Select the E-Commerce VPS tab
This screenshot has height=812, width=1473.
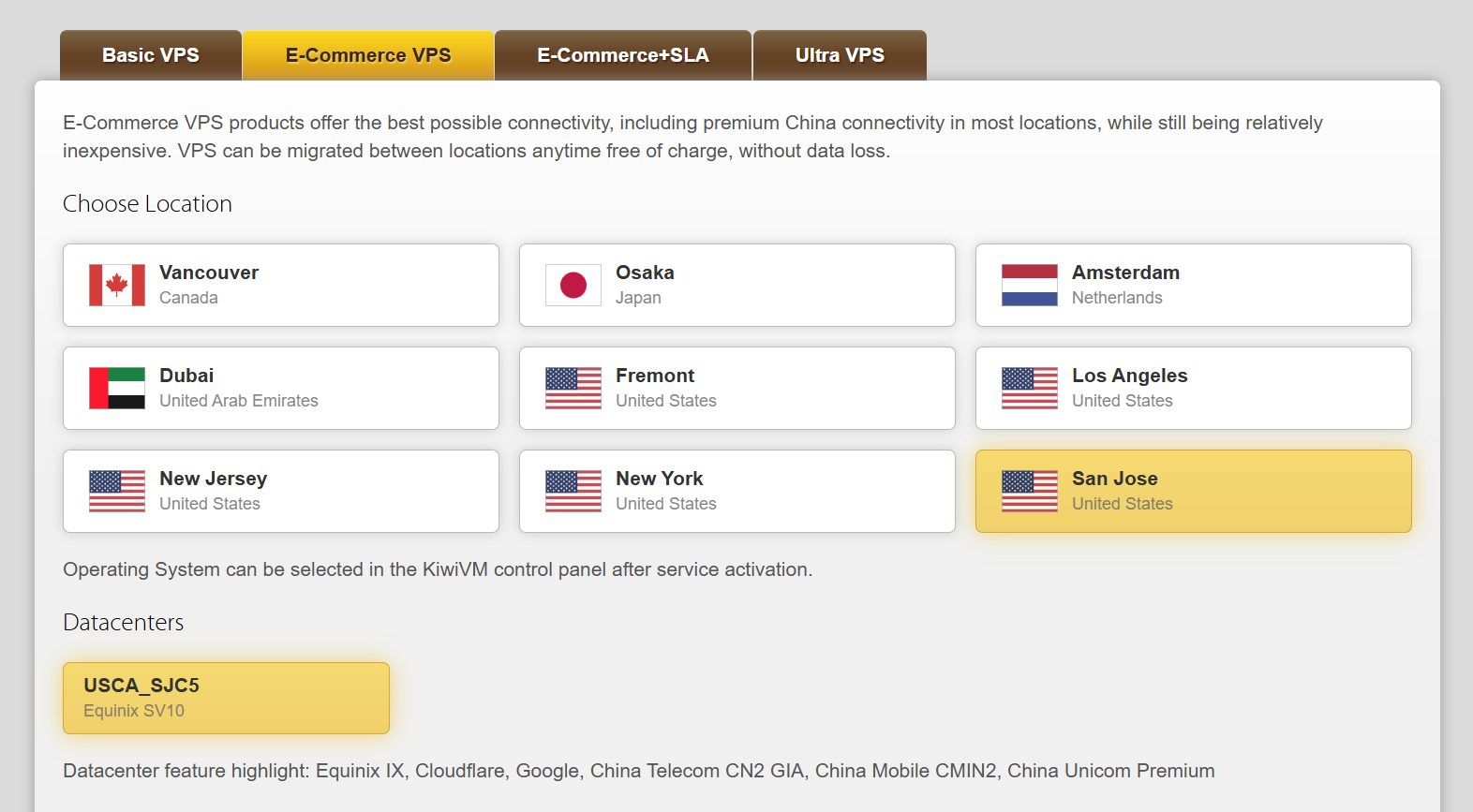[x=368, y=55]
